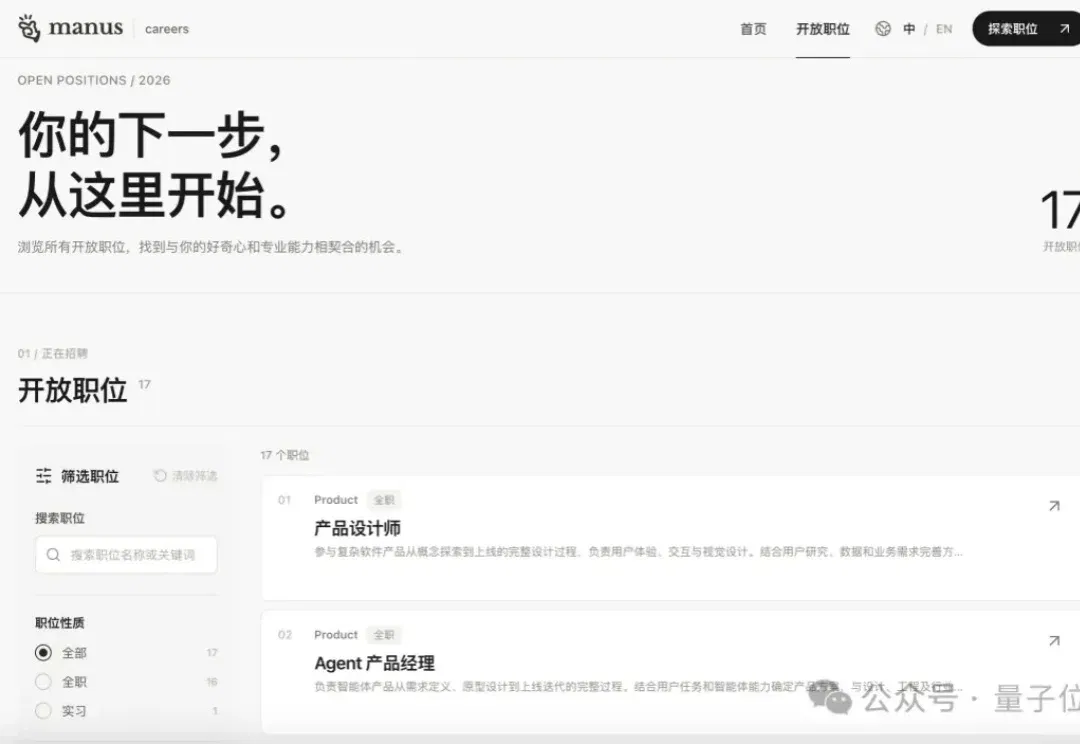Viewport: 1080px width, 744px height.
Task: Click the Product label on card 01
Action: coord(336,500)
